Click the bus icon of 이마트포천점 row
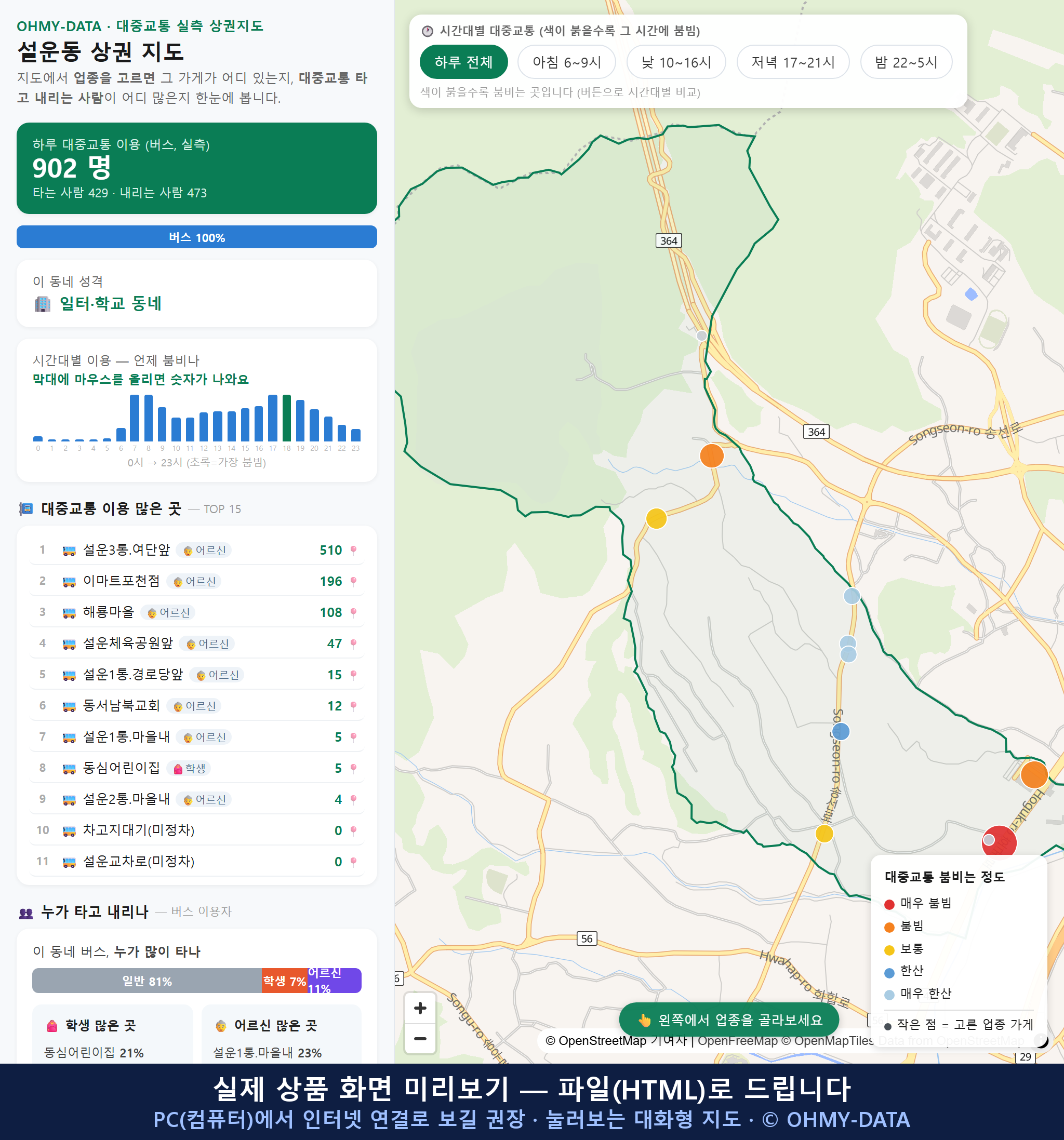Viewport: 1064px width, 1140px height. [x=69, y=582]
